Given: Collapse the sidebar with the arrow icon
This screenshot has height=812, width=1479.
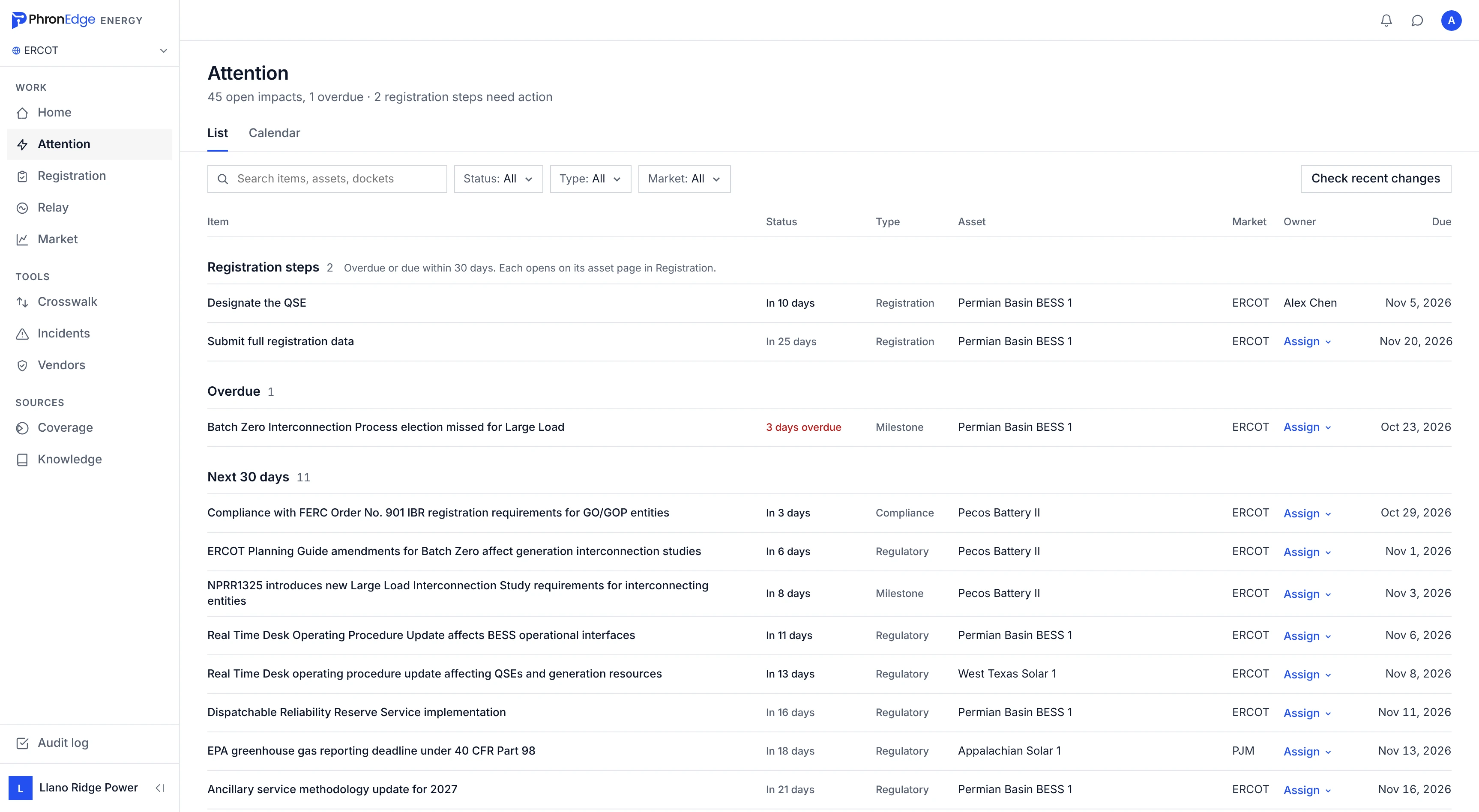Looking at the screenshot, I should [160, 788].
